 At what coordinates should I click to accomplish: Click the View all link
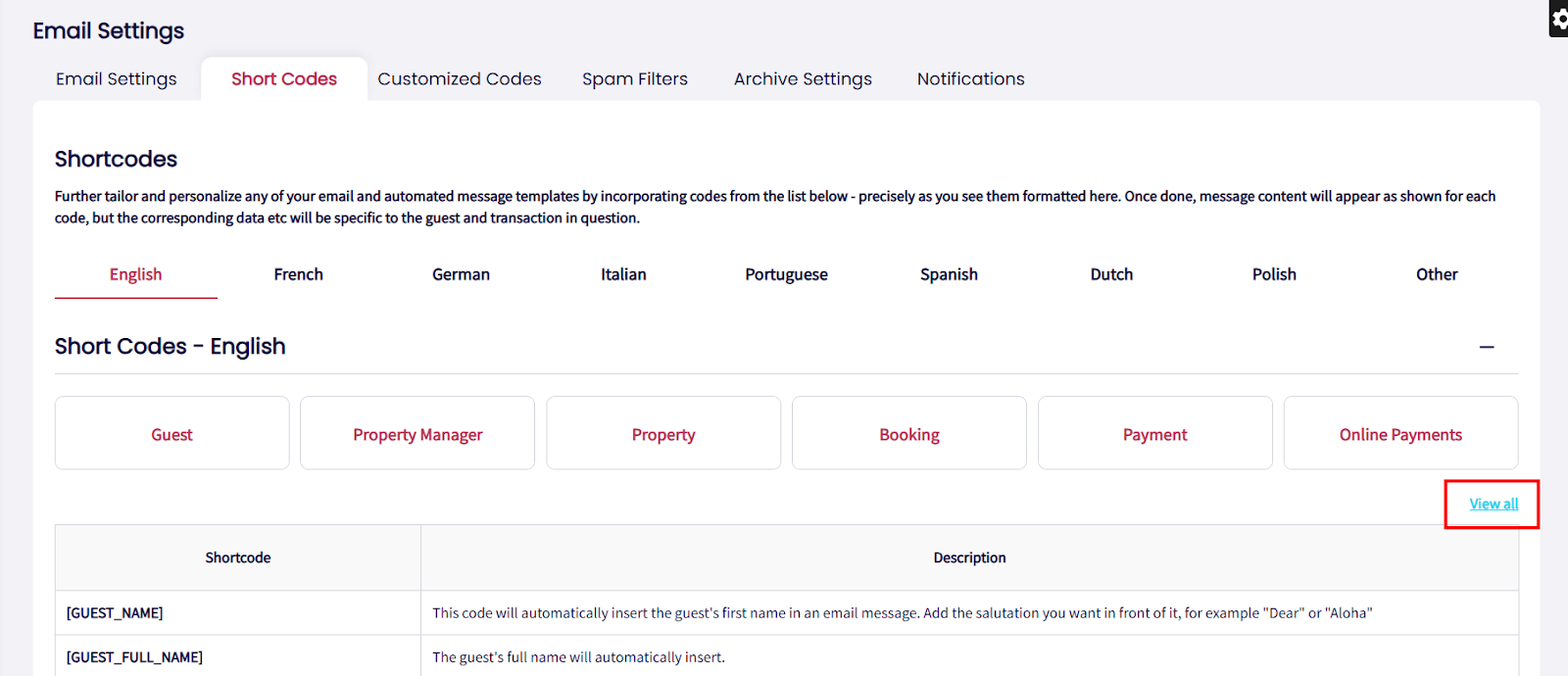1494,504
